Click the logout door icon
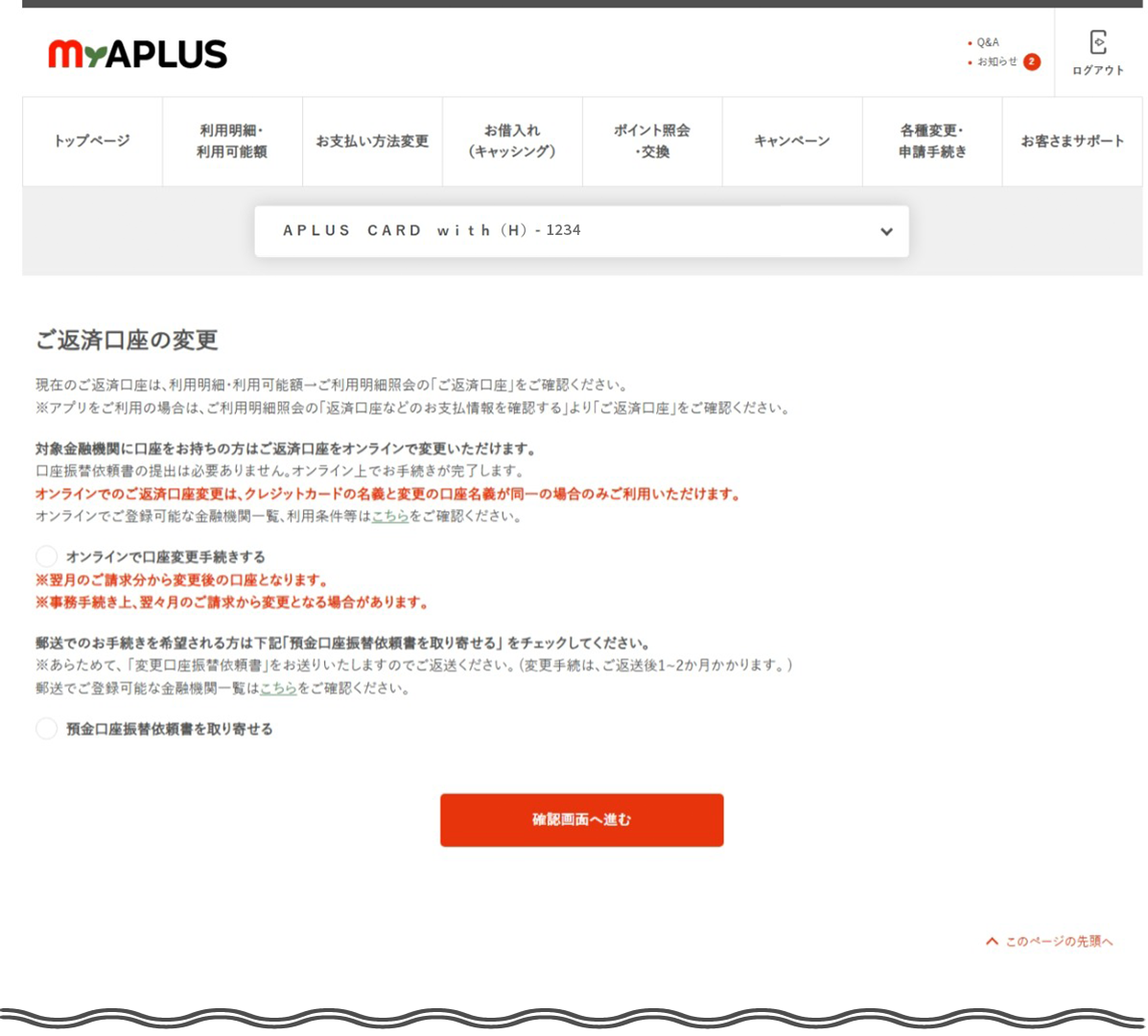Viewport: 1148px width, 1036px height. pos(1098,43)
